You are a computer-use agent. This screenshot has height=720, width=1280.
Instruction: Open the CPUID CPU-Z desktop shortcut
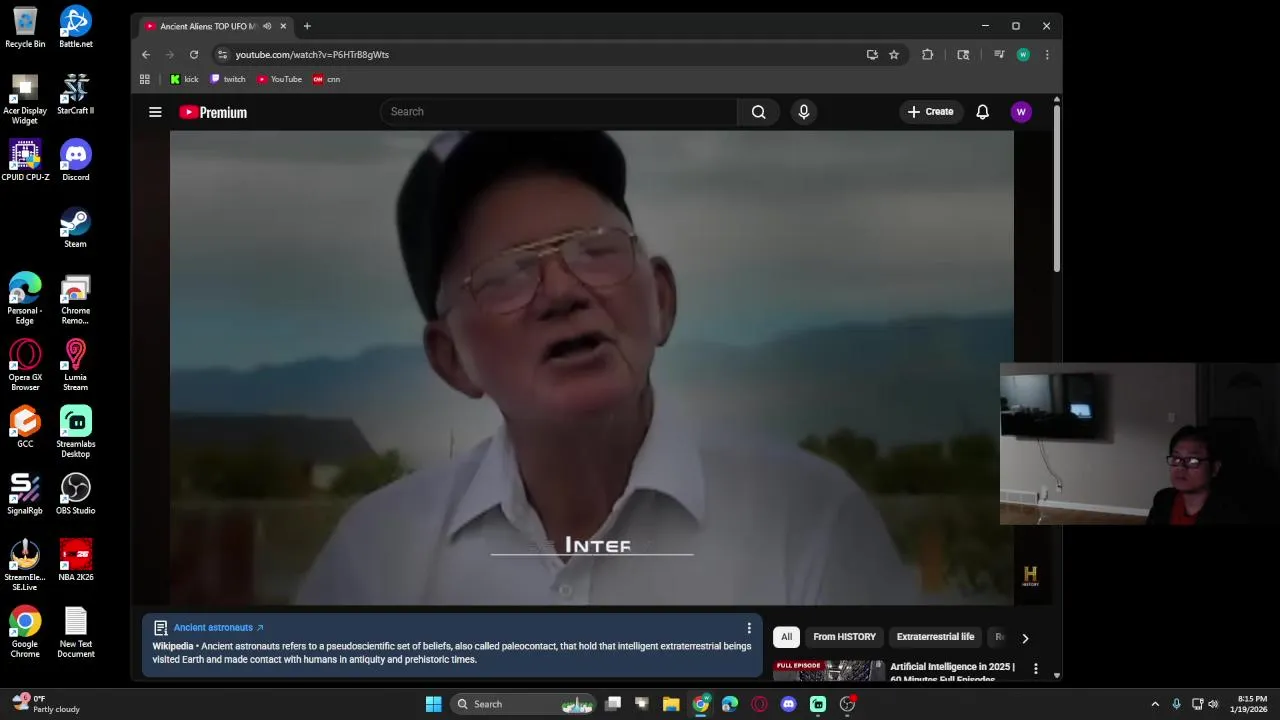coord(25,160)
